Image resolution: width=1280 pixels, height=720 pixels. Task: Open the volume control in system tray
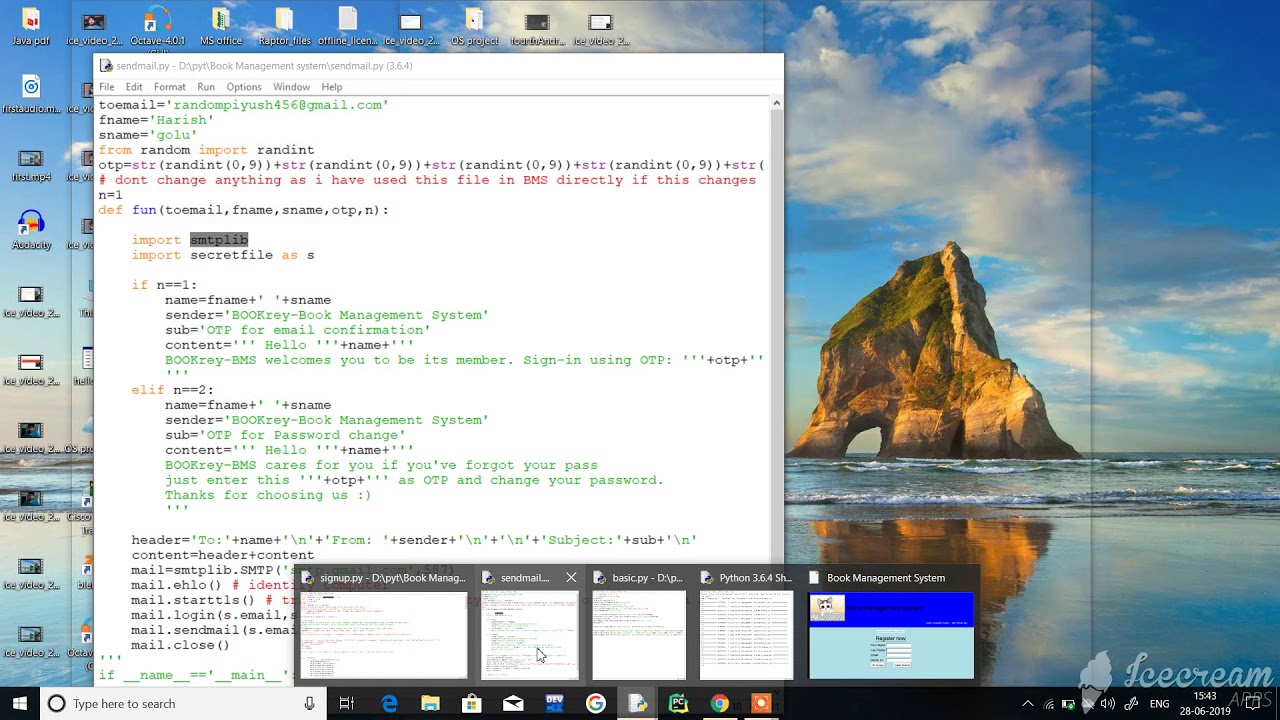[1107, 704]
